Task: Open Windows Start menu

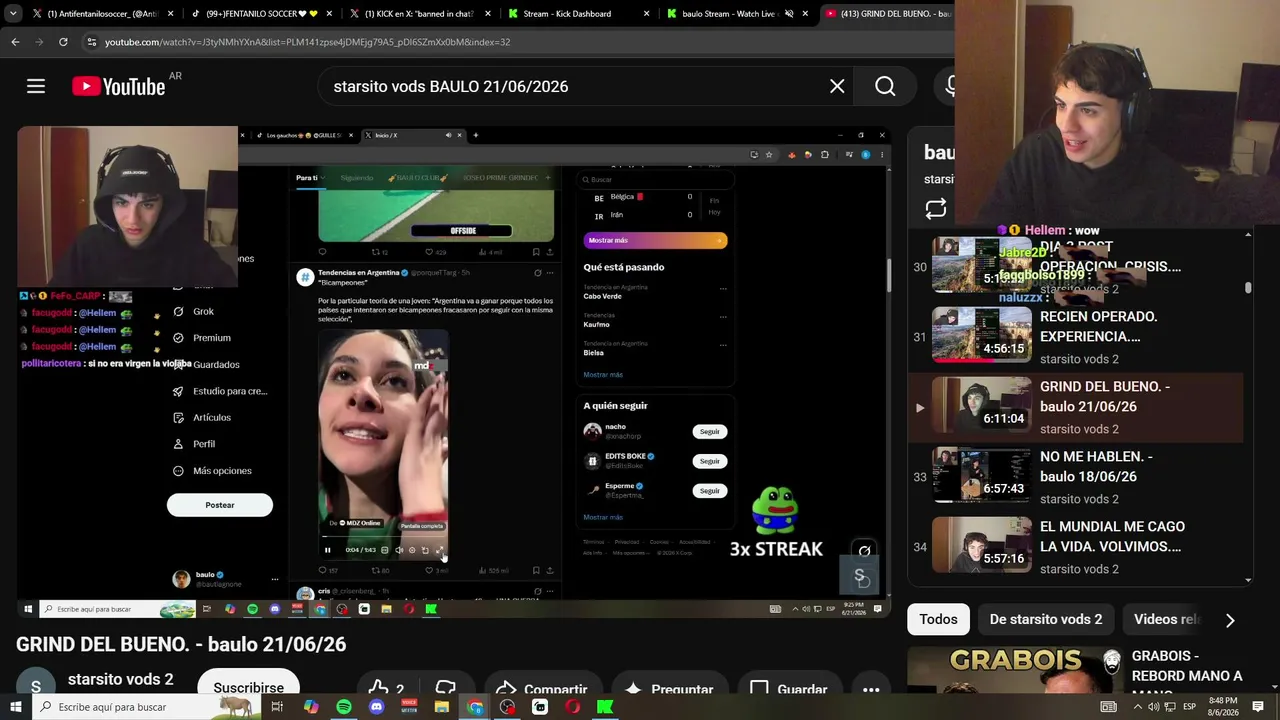Action: pyautogui.click(x=16, y=707)
